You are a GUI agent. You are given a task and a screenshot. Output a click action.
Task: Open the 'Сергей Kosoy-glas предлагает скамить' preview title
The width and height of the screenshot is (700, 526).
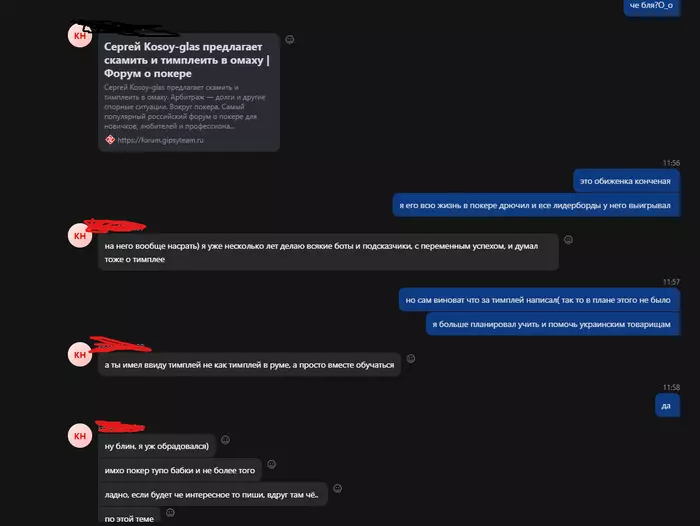(x=187, y=60)
